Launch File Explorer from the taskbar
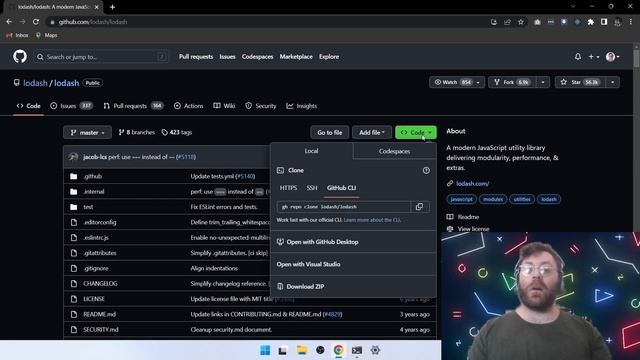 [x=302, y=350]
